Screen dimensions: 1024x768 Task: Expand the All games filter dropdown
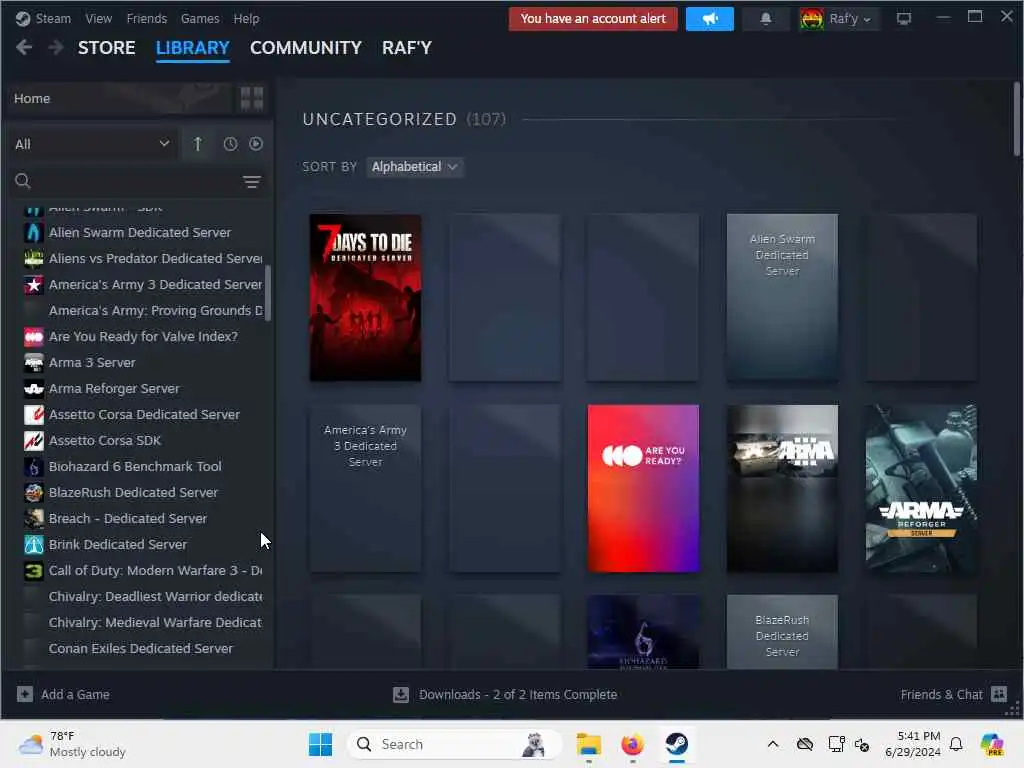(x=92, y=144)
